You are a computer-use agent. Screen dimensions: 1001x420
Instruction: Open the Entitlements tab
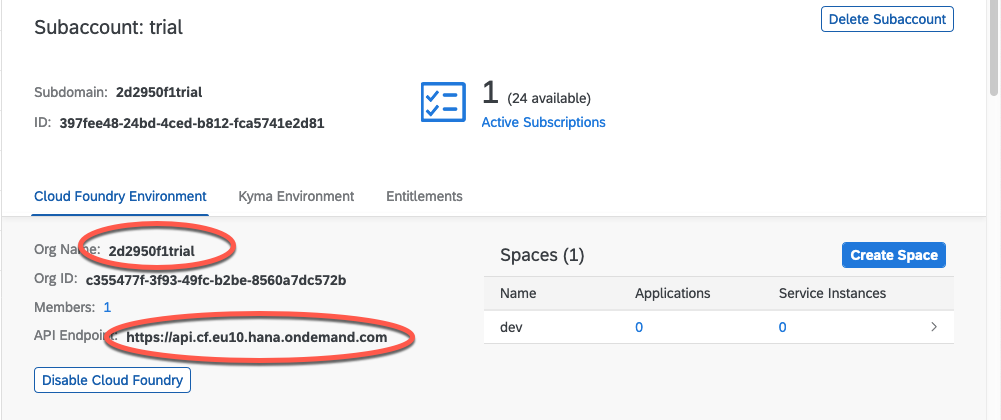424,196
